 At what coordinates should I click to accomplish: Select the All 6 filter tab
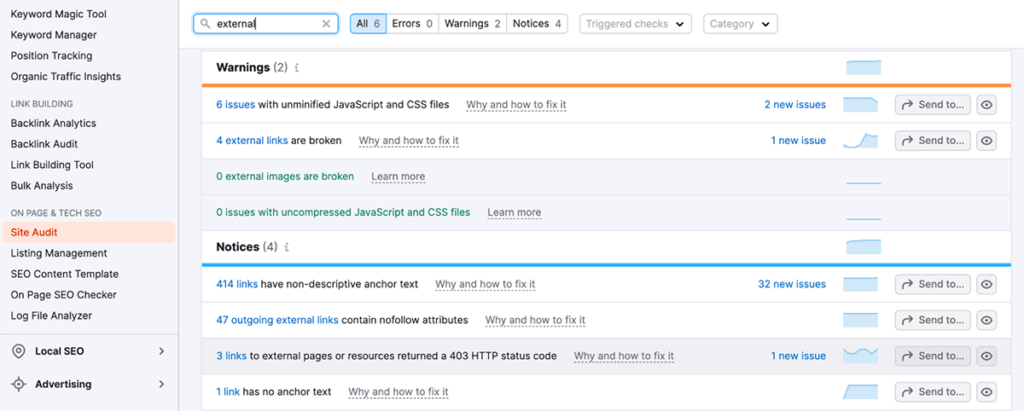click(368, 24)
